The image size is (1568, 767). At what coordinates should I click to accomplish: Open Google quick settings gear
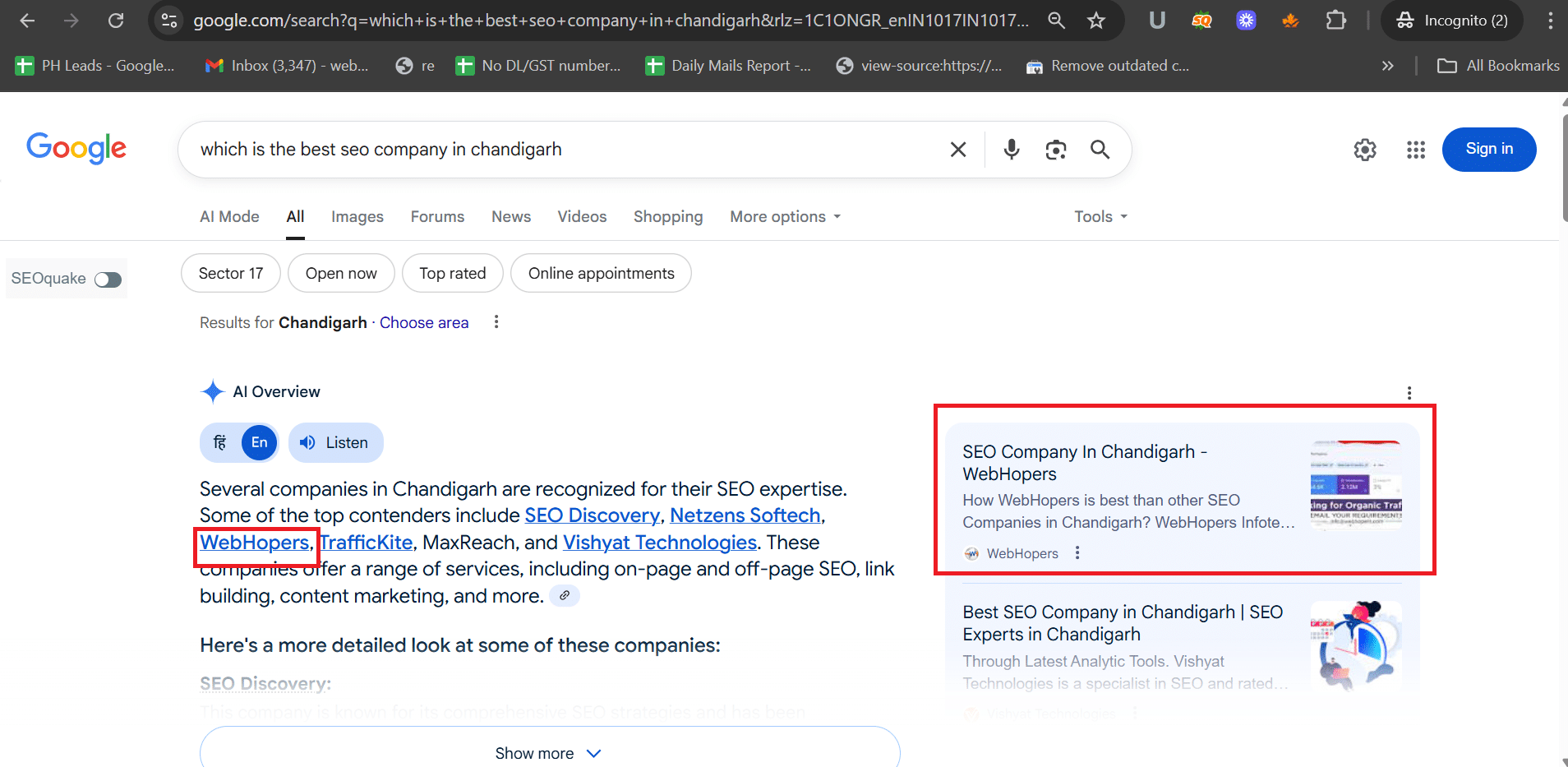click(x=1365, y=150)
